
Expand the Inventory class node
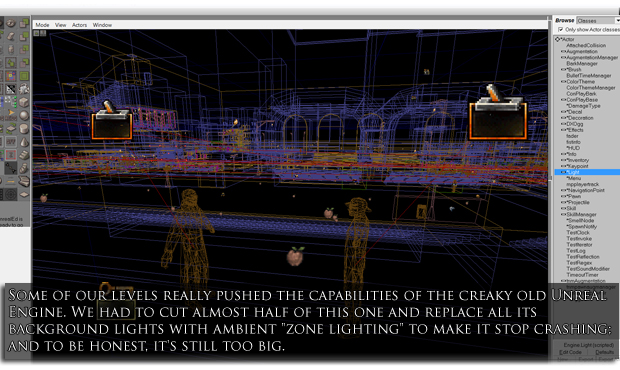pyautogui.click(x=563, y=160)
